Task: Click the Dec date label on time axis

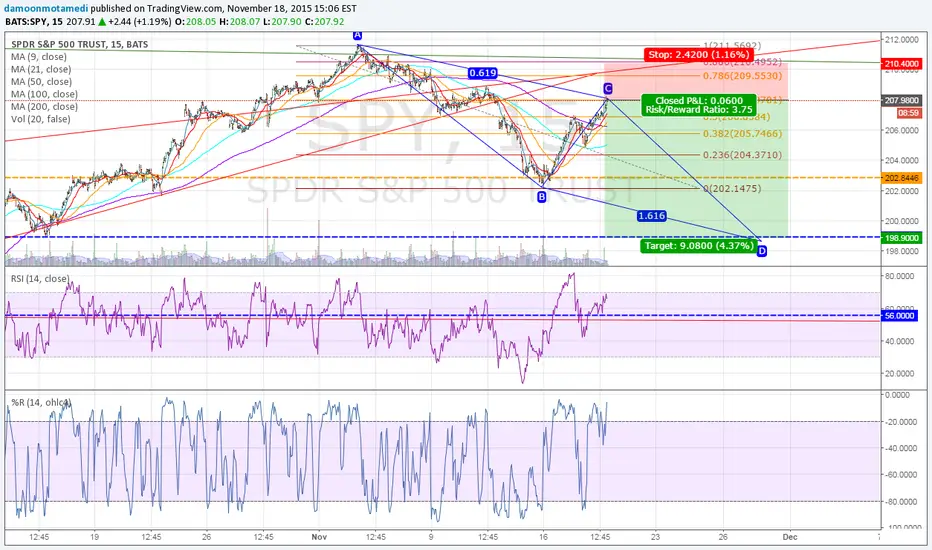Action: click(790, 537)
